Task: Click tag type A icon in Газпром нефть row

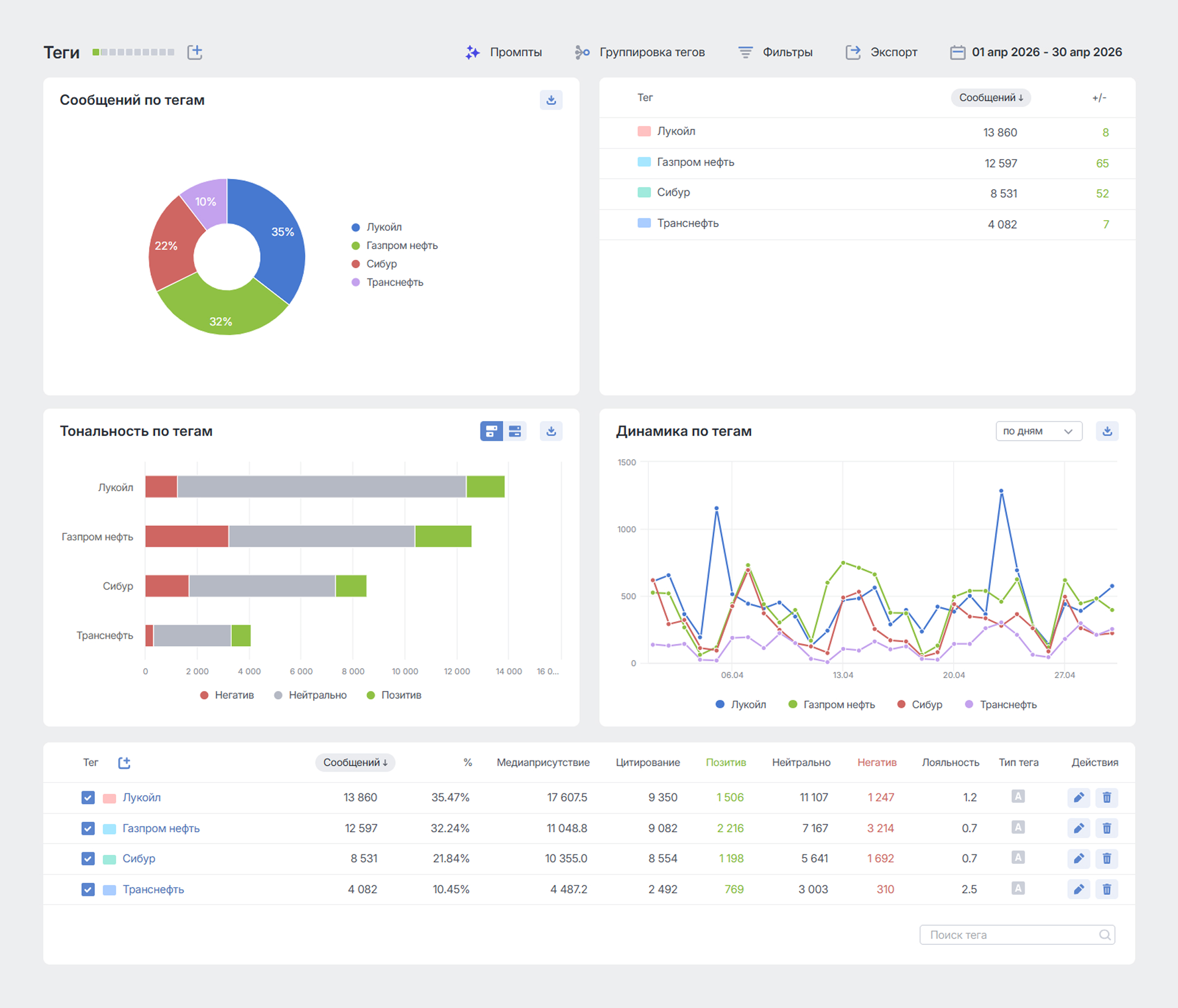Action: coord(1018,827)
